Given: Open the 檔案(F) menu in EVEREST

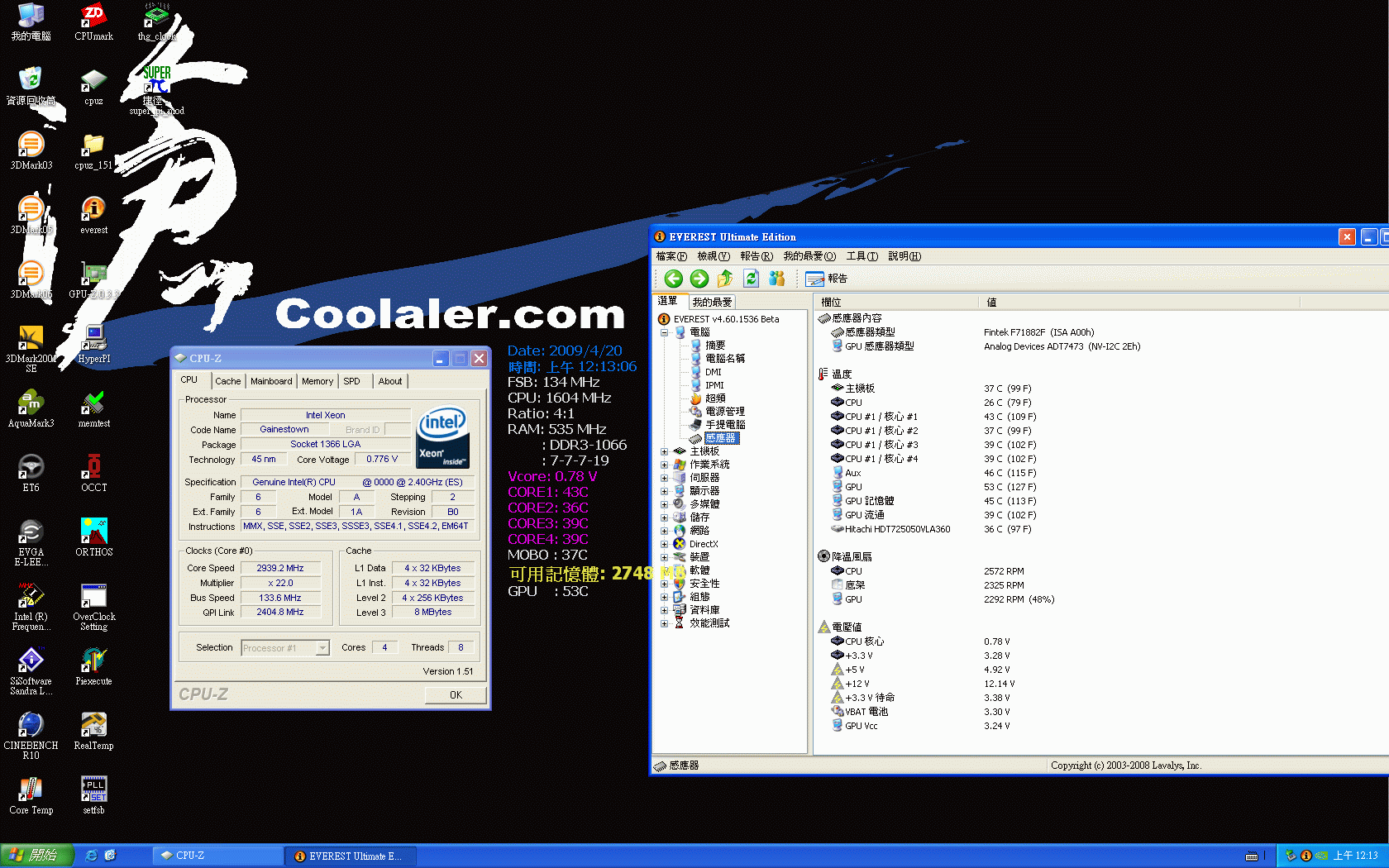Looking at the screenshot, I should 671,256.
